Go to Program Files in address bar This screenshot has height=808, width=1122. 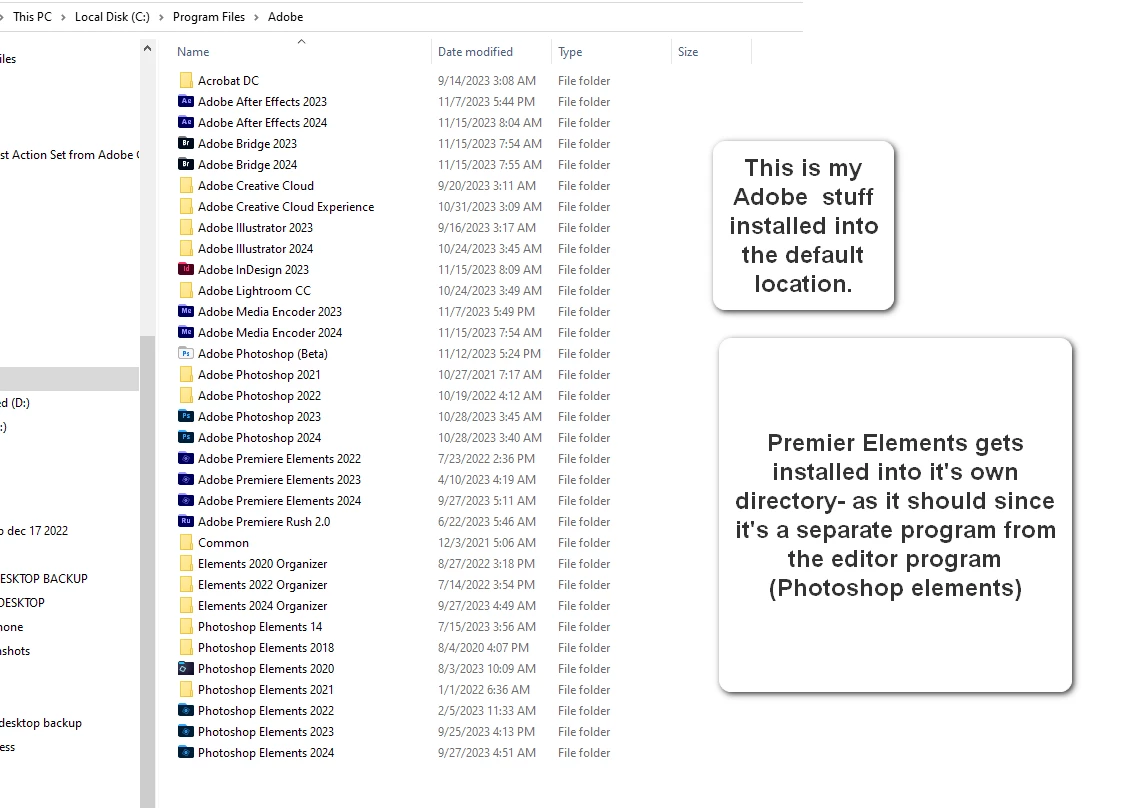[209, 16]
